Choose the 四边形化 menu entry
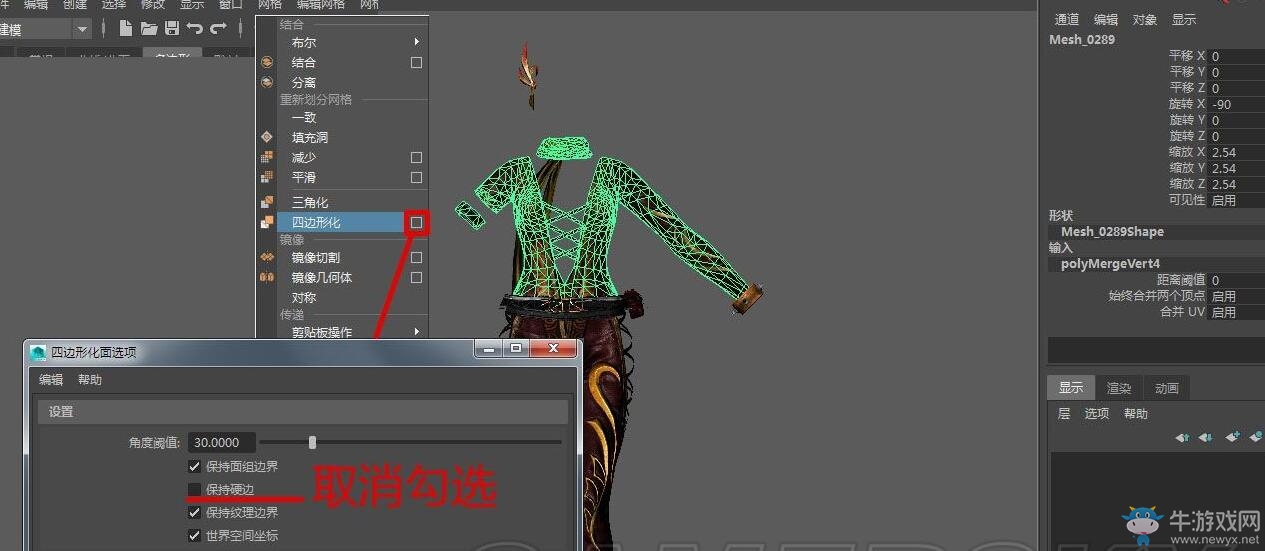Viewport: 1265px width, 551px height. [x=316, y=222]
